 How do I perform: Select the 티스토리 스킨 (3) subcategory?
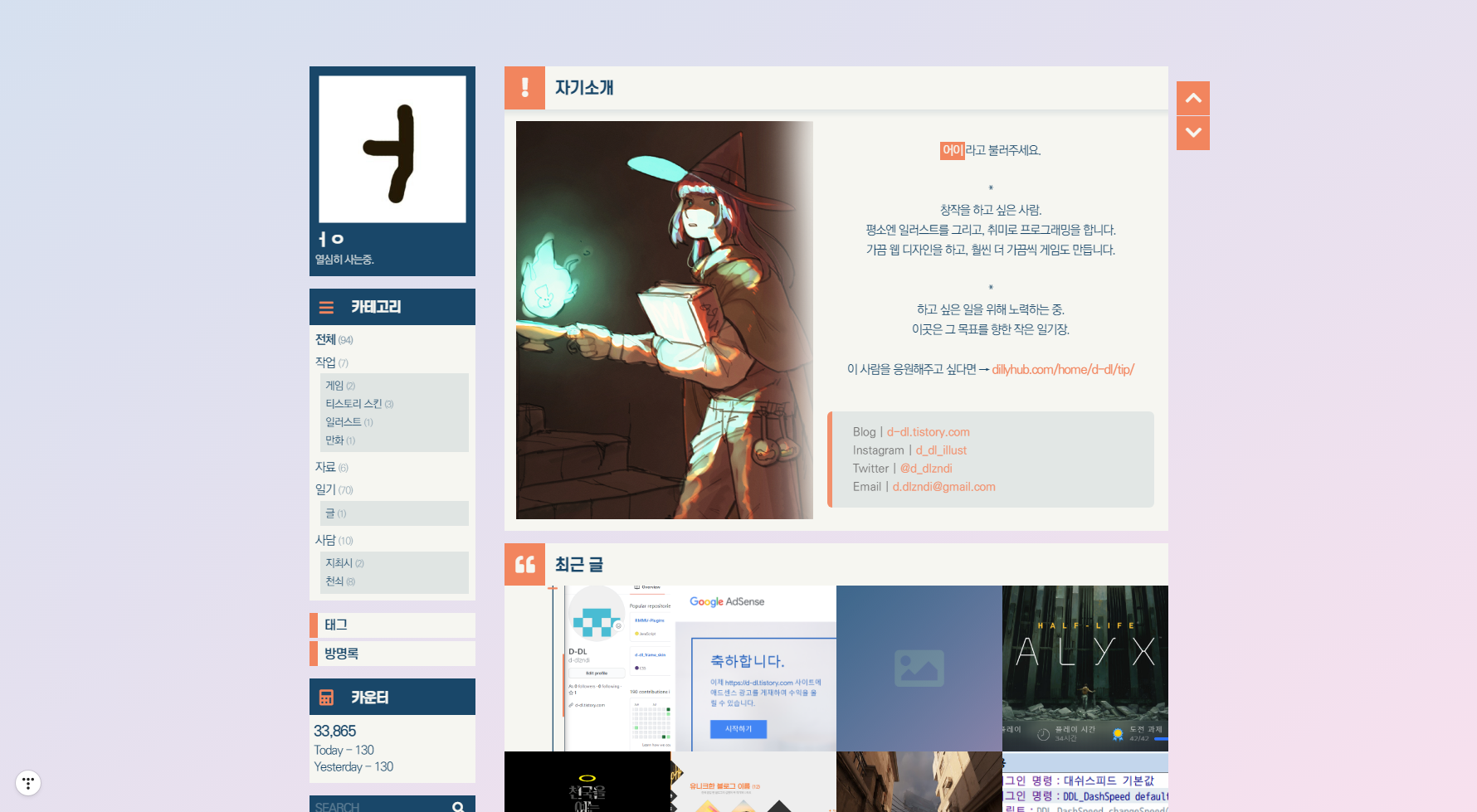click(x=359, y=404)
